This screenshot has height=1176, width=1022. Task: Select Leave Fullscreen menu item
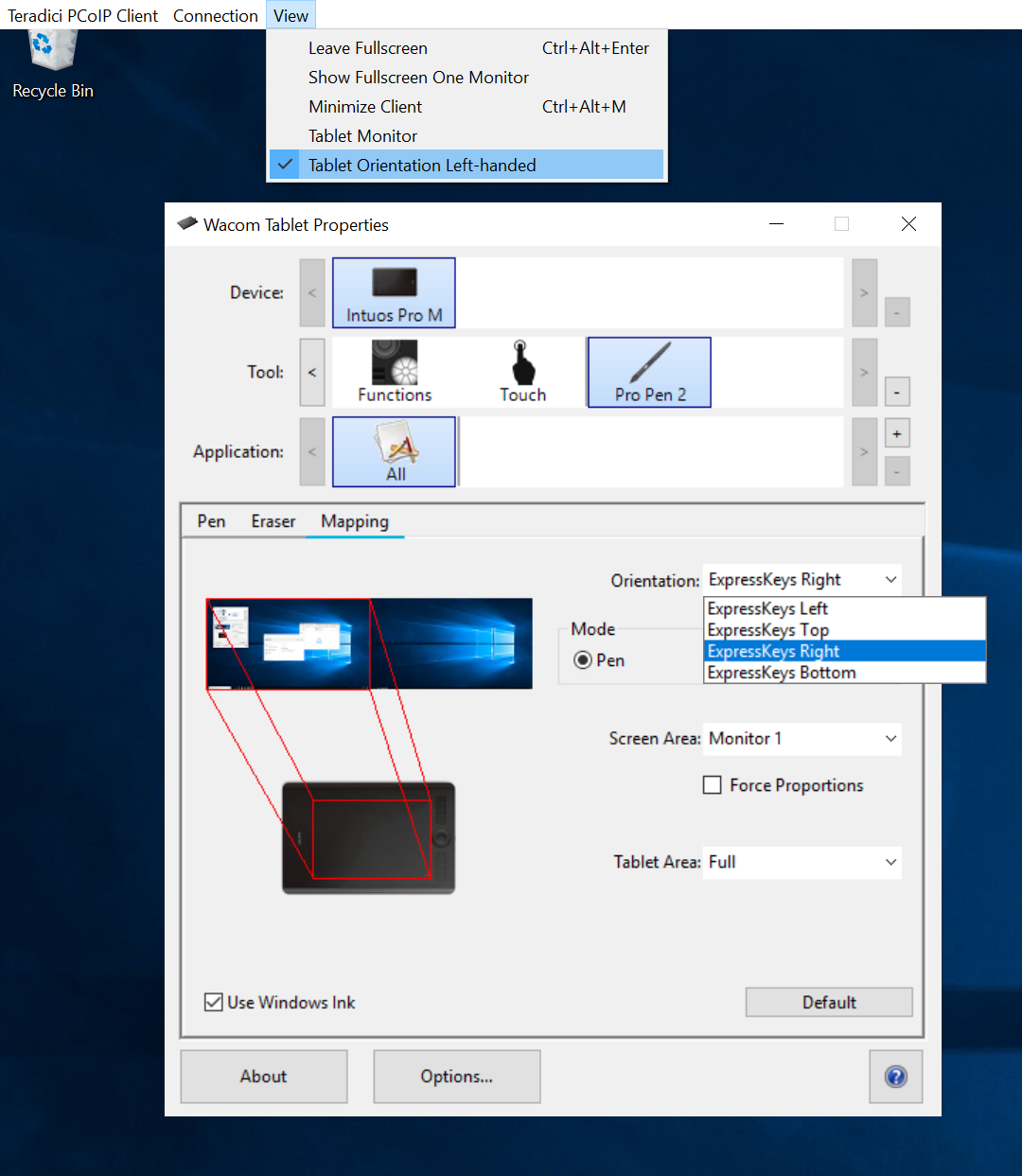coord(467,48)
